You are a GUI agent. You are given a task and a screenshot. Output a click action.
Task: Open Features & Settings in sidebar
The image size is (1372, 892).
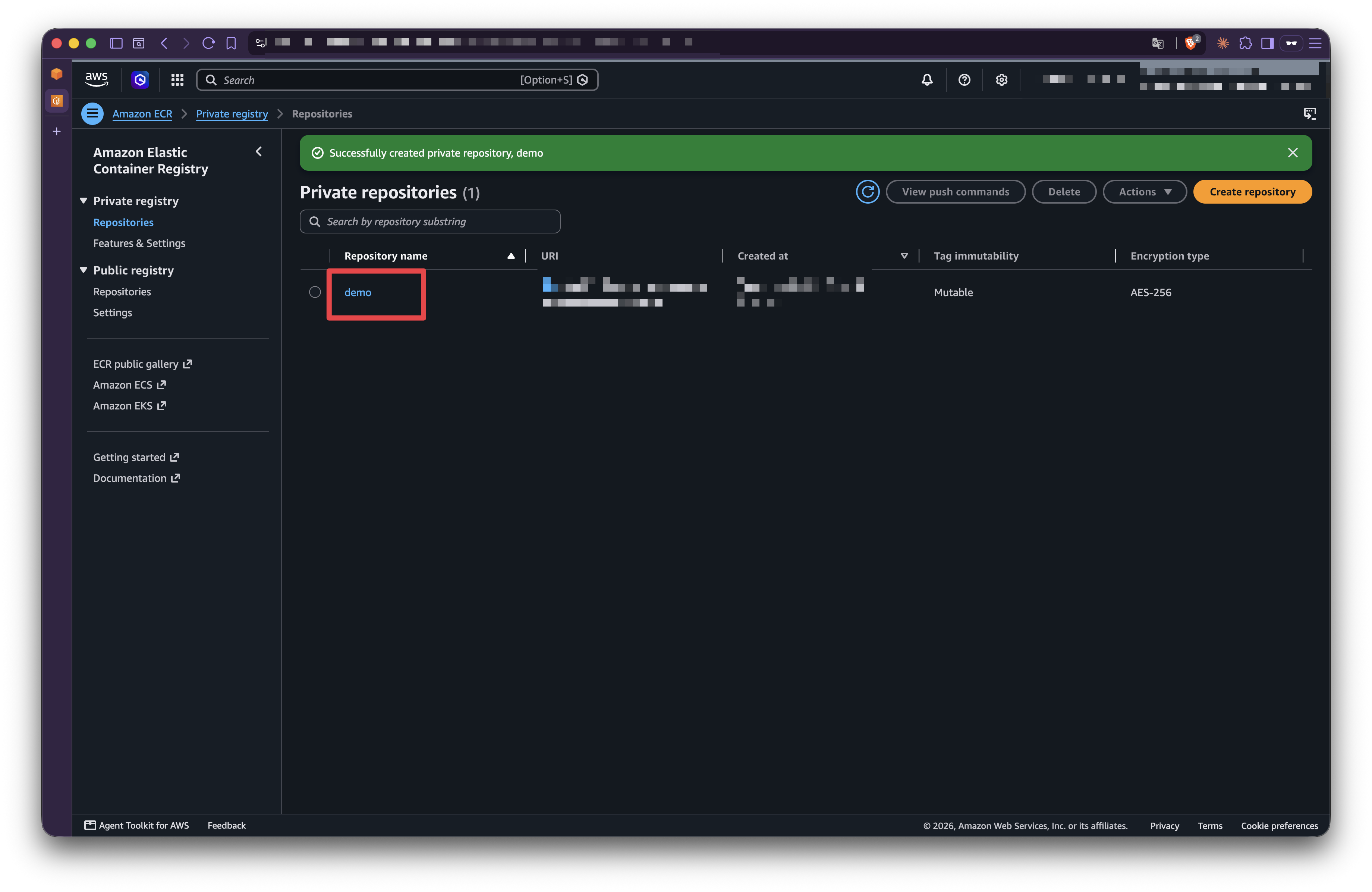tap(139, 244)
